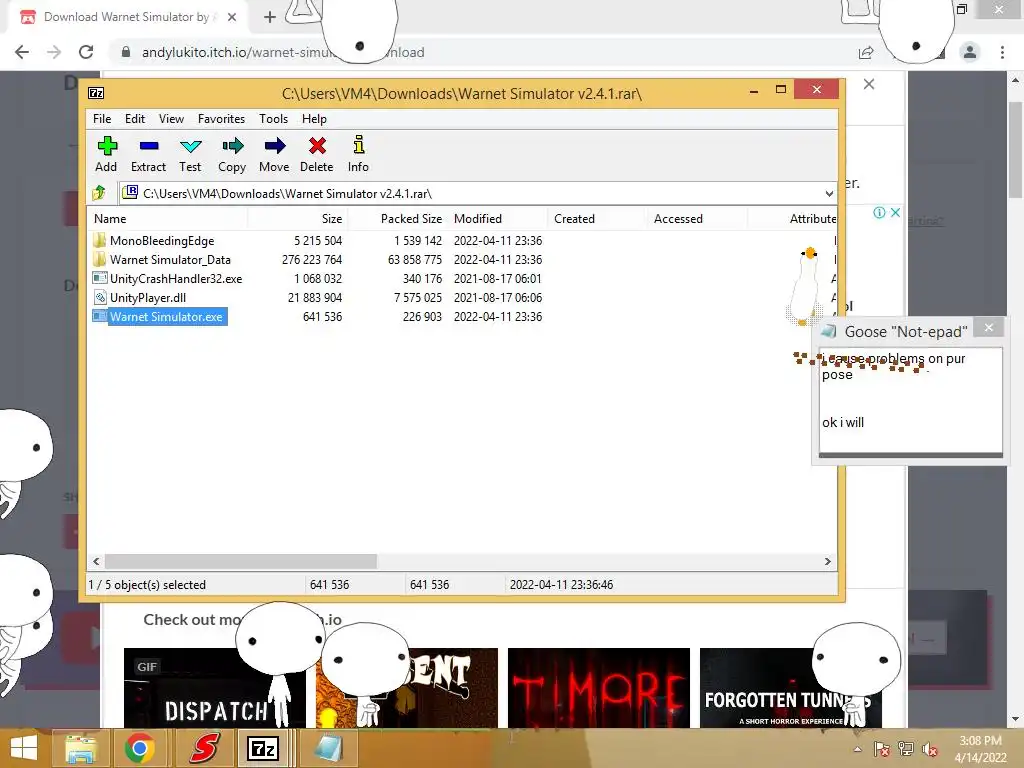Sort by the Name column header
This screenshot has width=1024, height=768.
(x=167, y=219)
